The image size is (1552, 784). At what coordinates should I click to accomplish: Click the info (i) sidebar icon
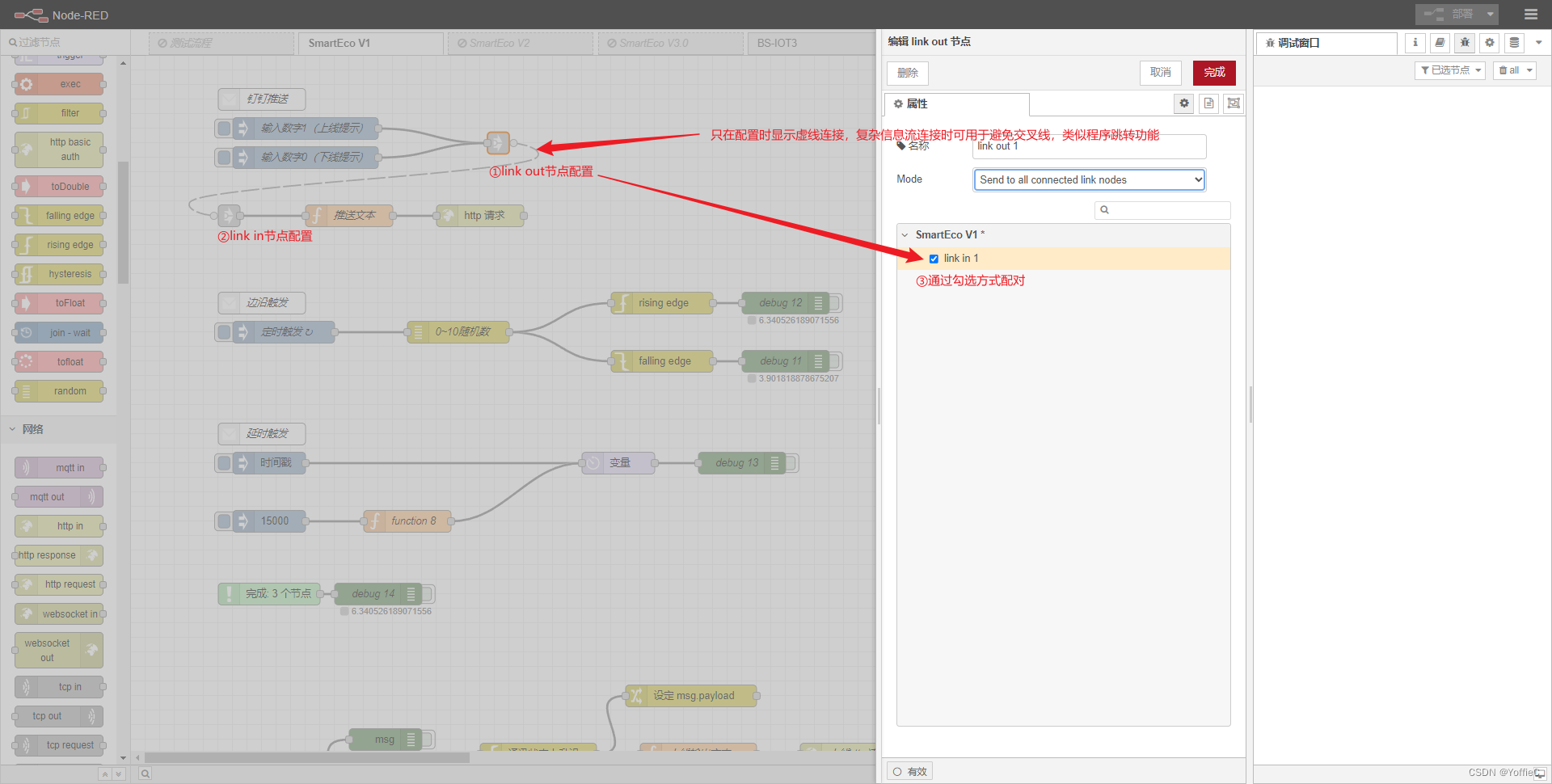click(1415, 43)
